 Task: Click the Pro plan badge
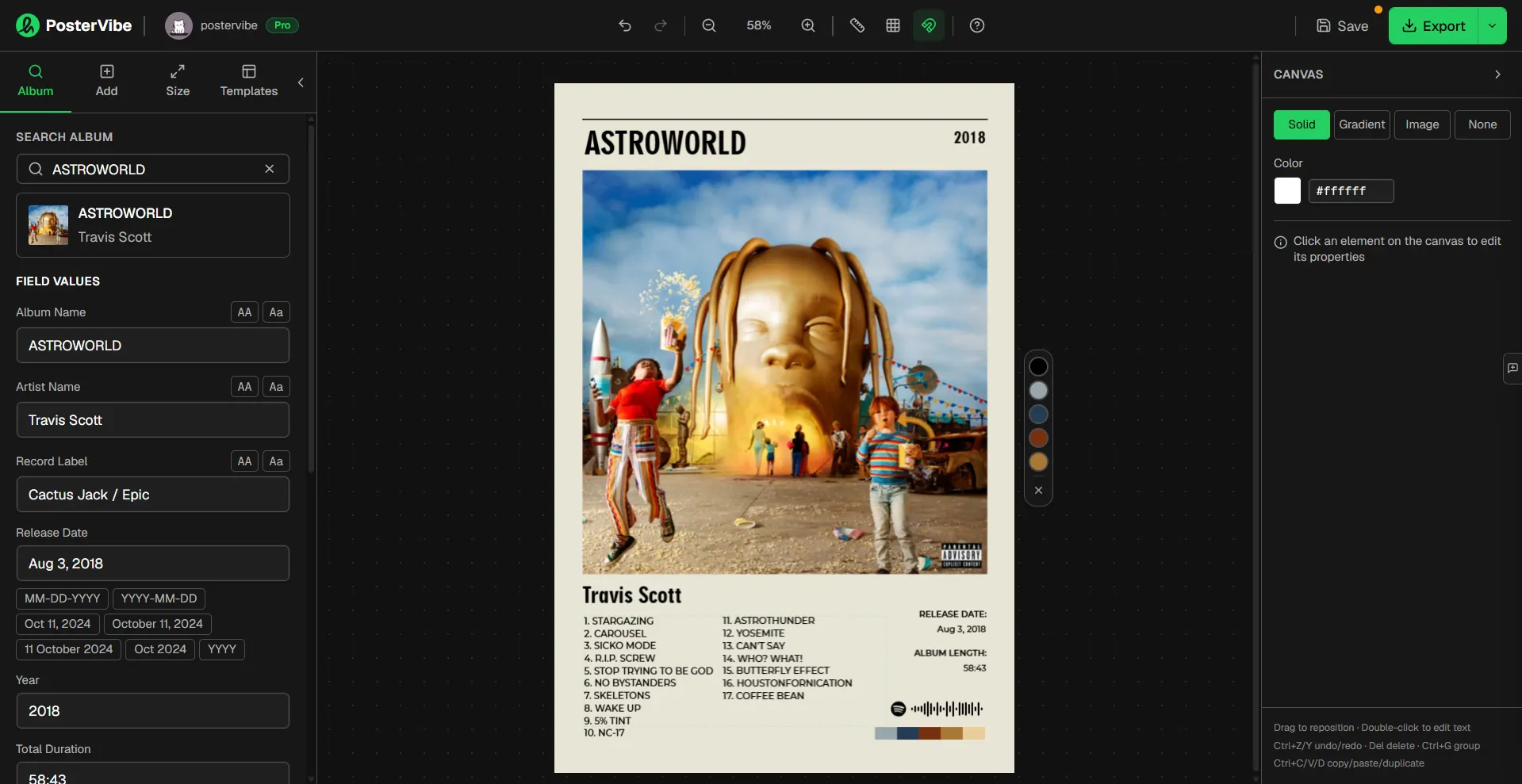pos(282,25)
